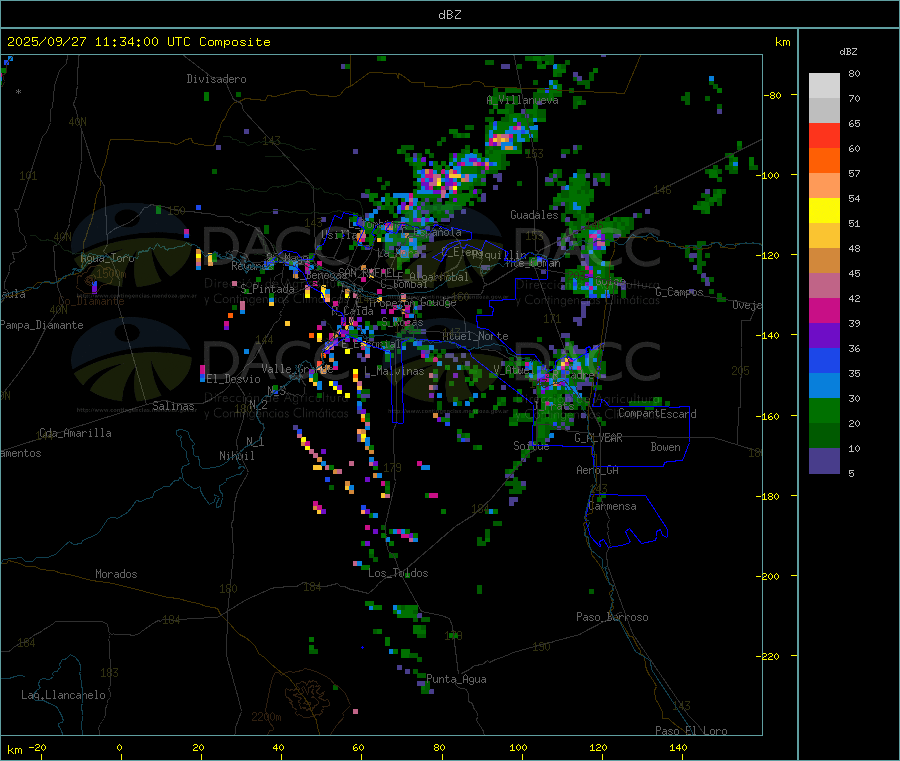Click the Lag.Llancanelo location label
This screenshot has width=900, height=761.
[64, 695]
